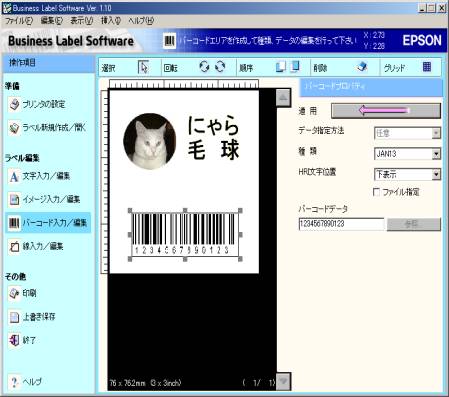
Task: Toggle the grid icon in toolbar
Action: [x=427, y=67]
